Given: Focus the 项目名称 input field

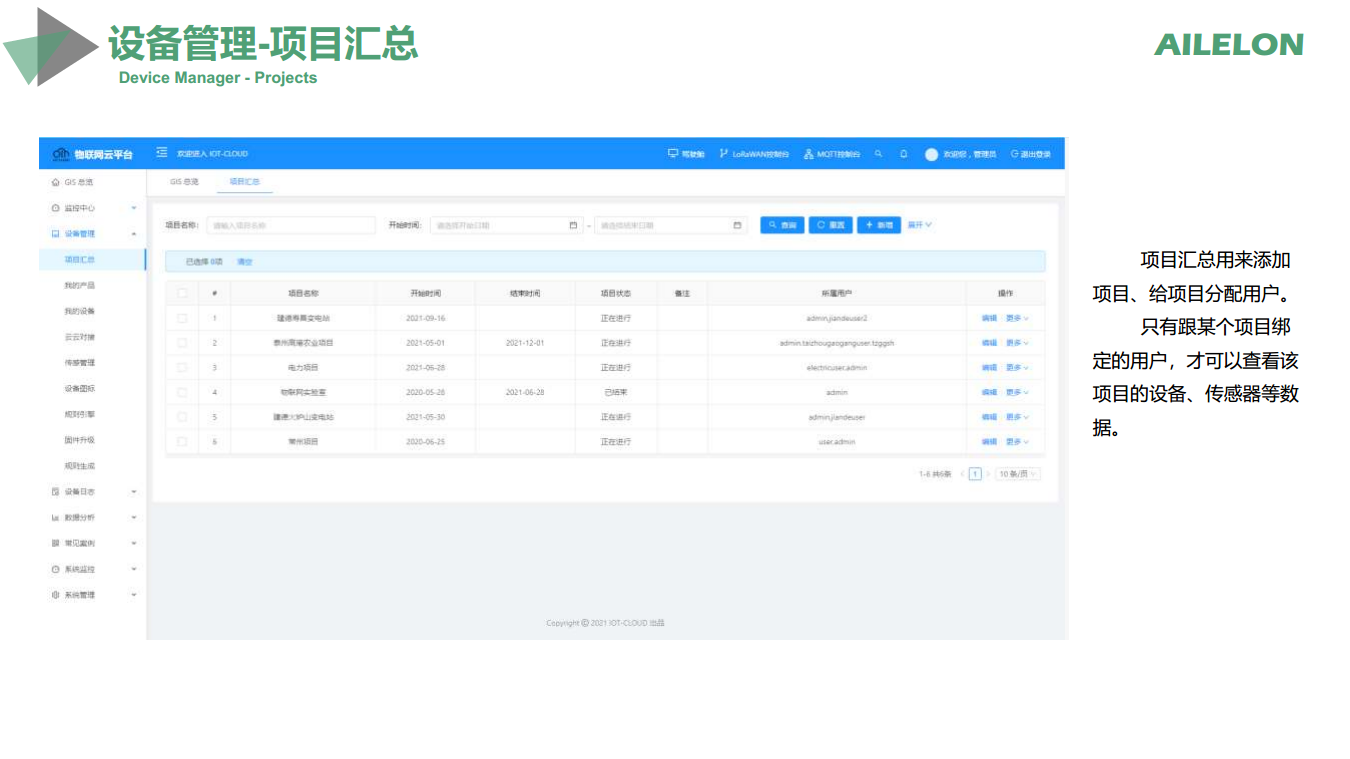Looking at the screenshot, I should click(291, 225).
